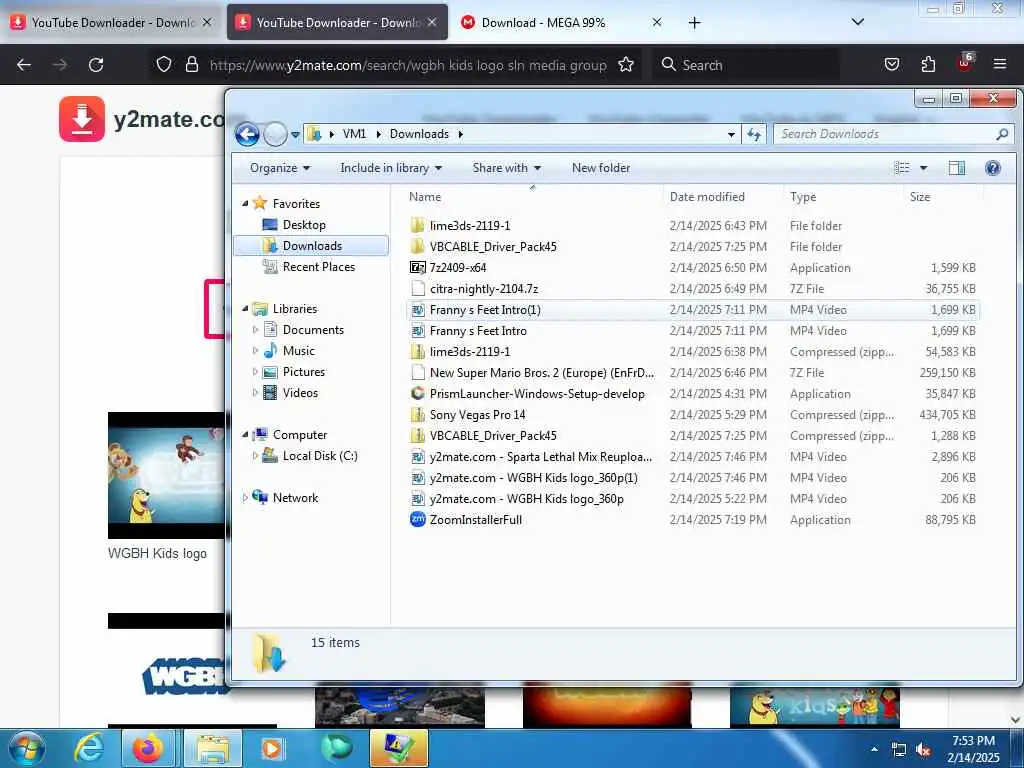Viewport: 1024px width, 768px height.
Task: Expand the Pictures library
Action: 255,372
